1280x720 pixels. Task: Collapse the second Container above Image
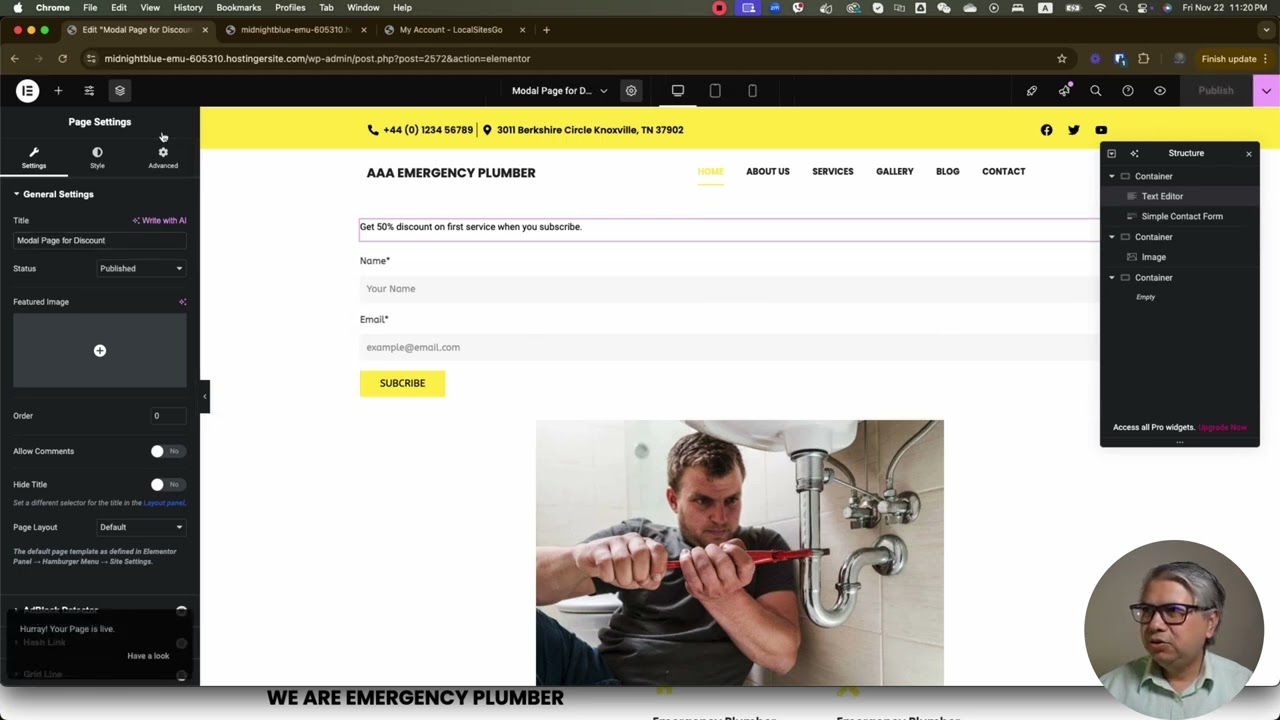click(1112, 237)
